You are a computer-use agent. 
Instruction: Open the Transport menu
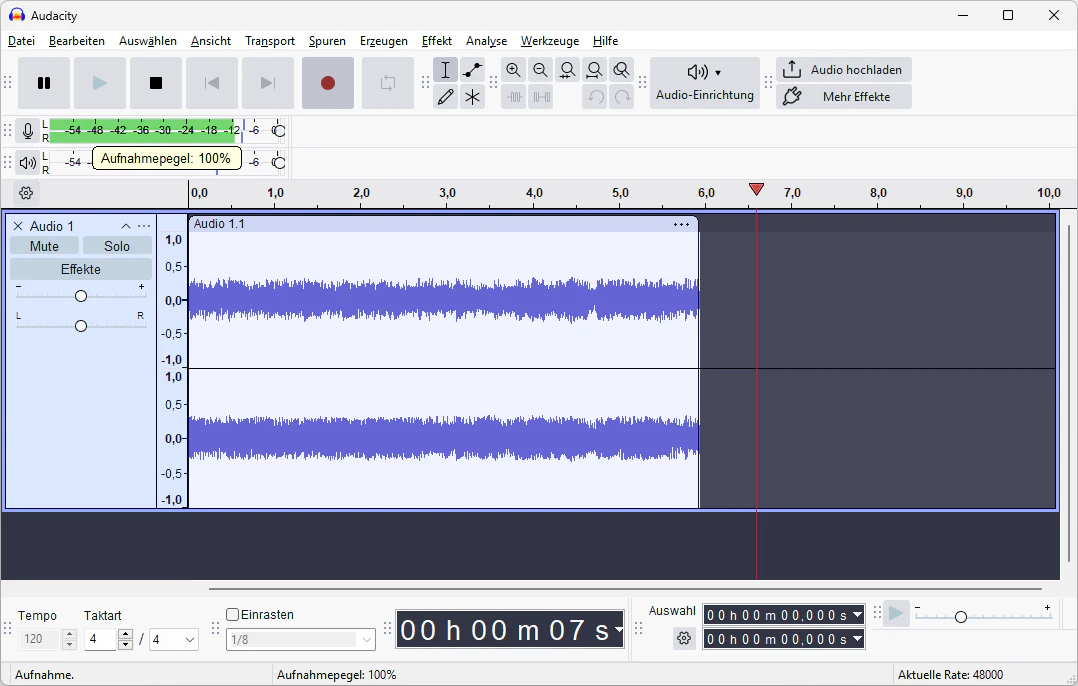[x=270, y=41]
